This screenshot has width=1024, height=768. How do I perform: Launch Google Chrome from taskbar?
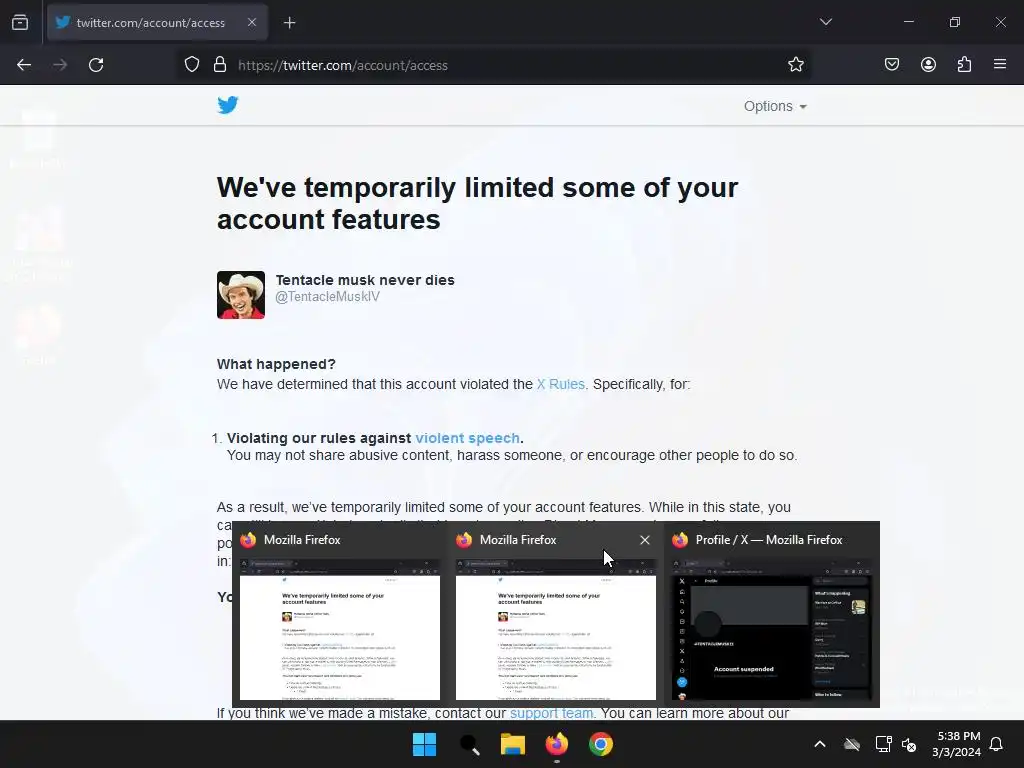[601, 744]
